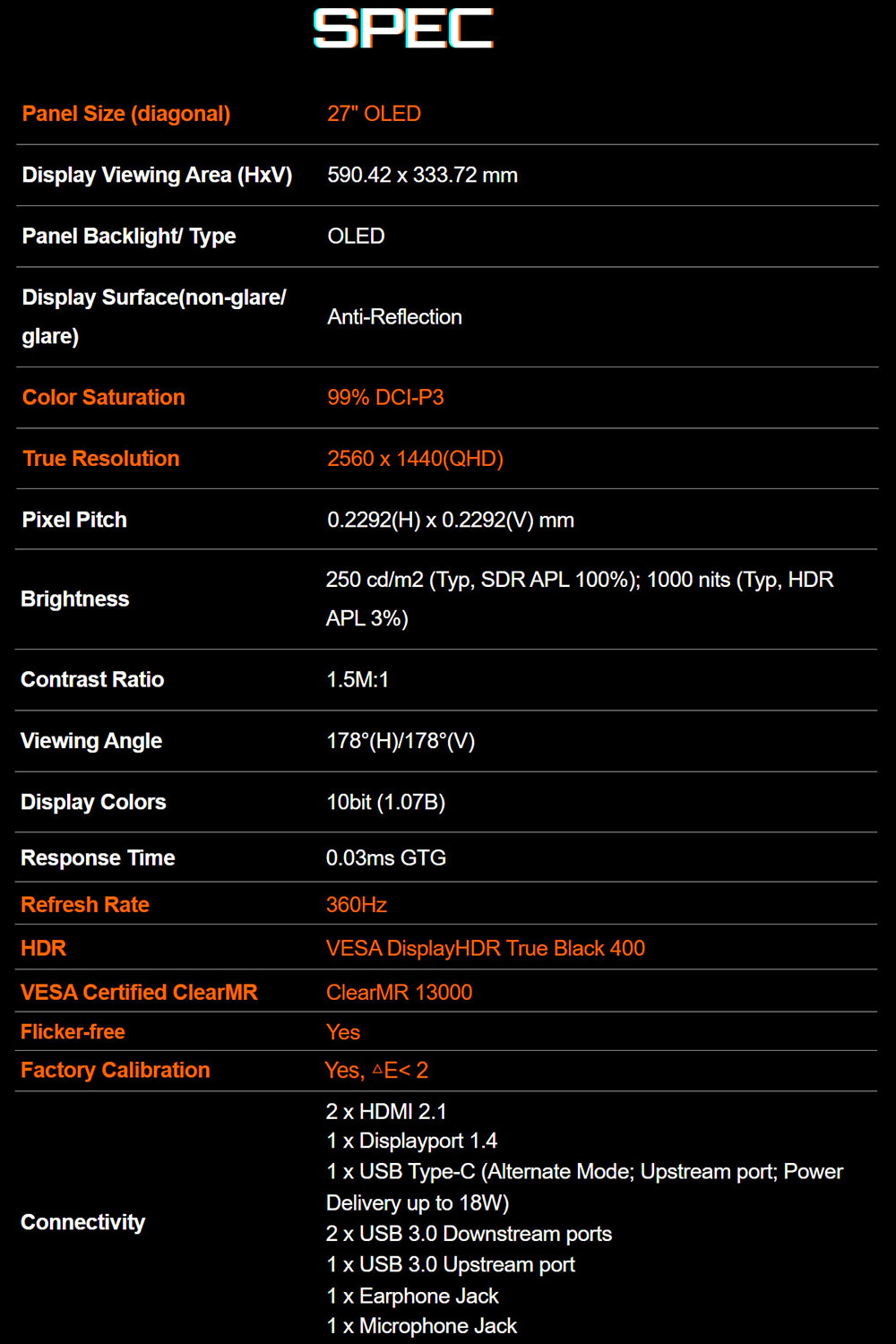Select the 1.5M:1 contrast ratio value
This screenshot has width=896, height=1344.
point(358,679)
